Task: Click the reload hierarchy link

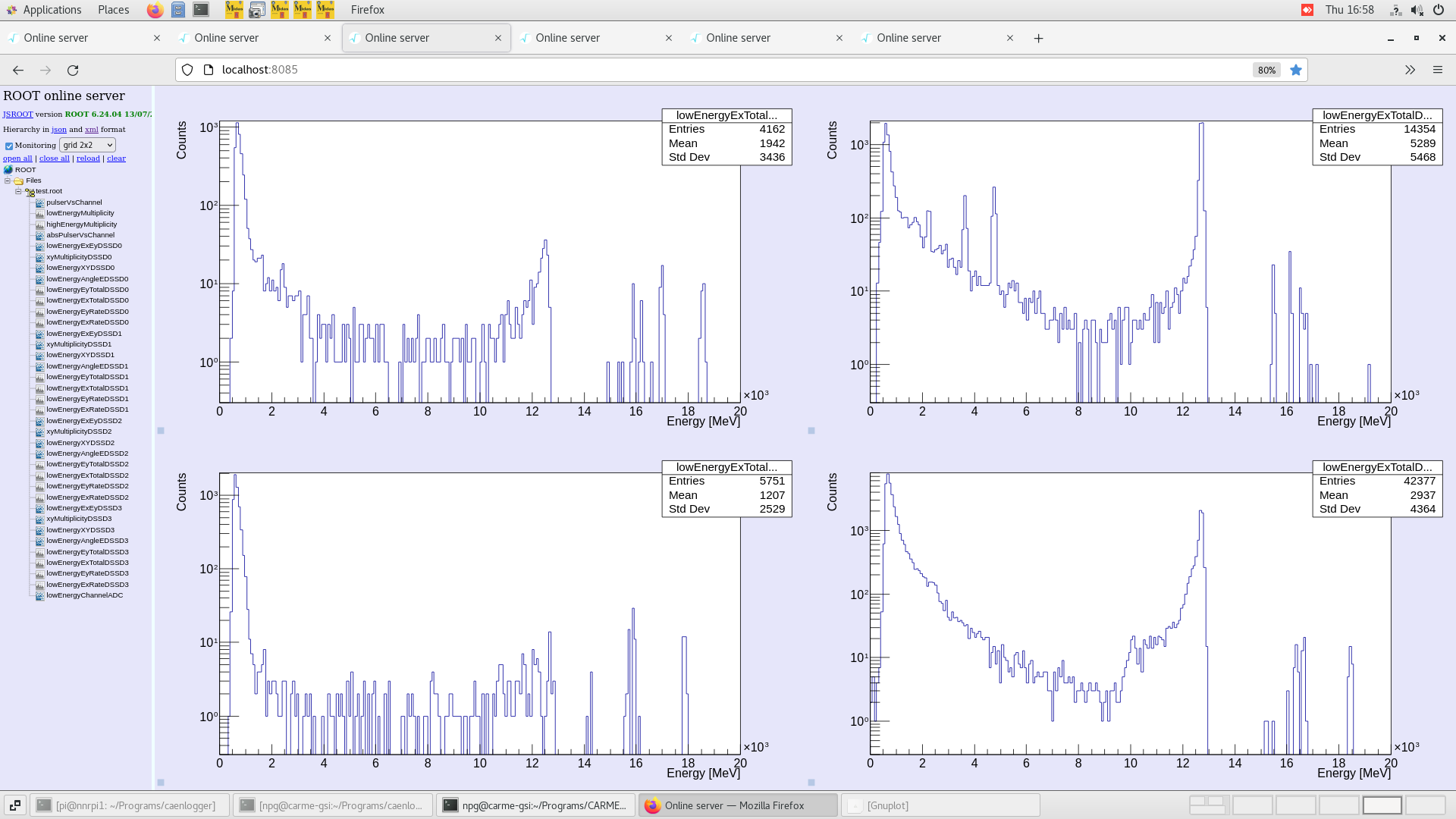Action: pos(88,158)
